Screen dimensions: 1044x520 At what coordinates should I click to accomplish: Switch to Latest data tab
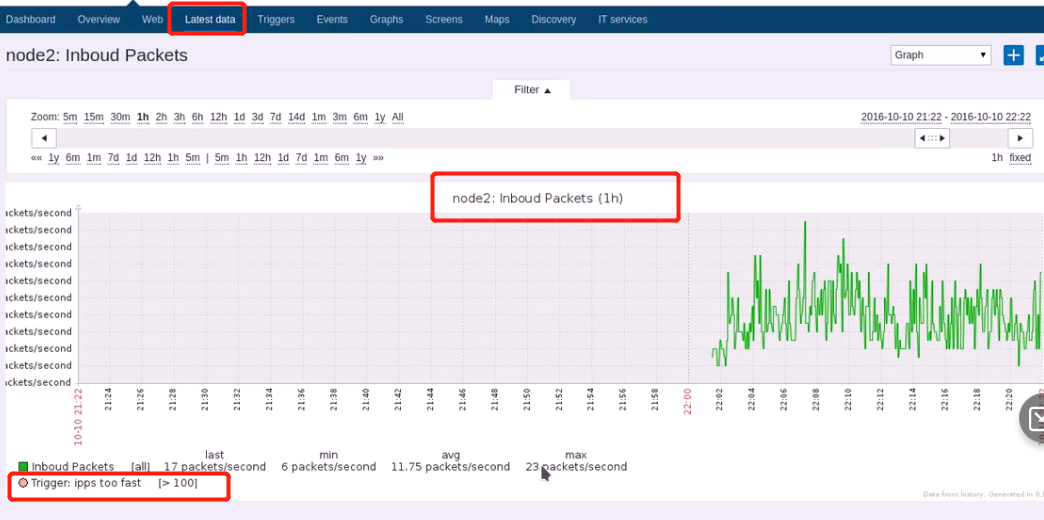tap(210, 19)
